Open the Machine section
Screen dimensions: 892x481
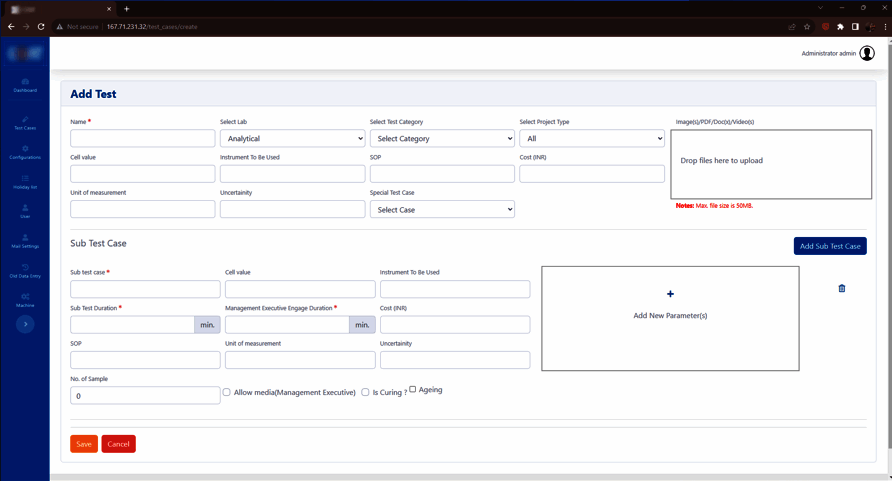tap(25, 300)
